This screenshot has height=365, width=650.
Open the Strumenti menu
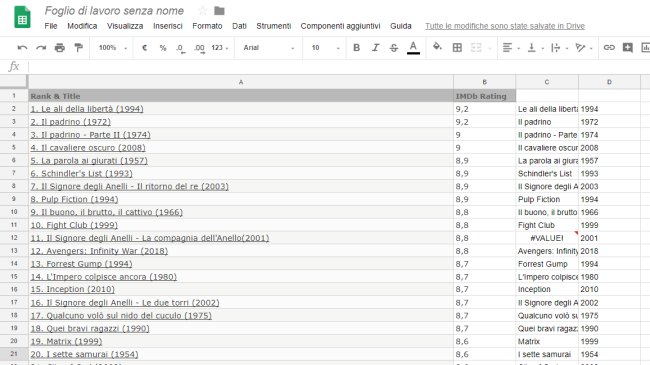[x=274, y=26]
